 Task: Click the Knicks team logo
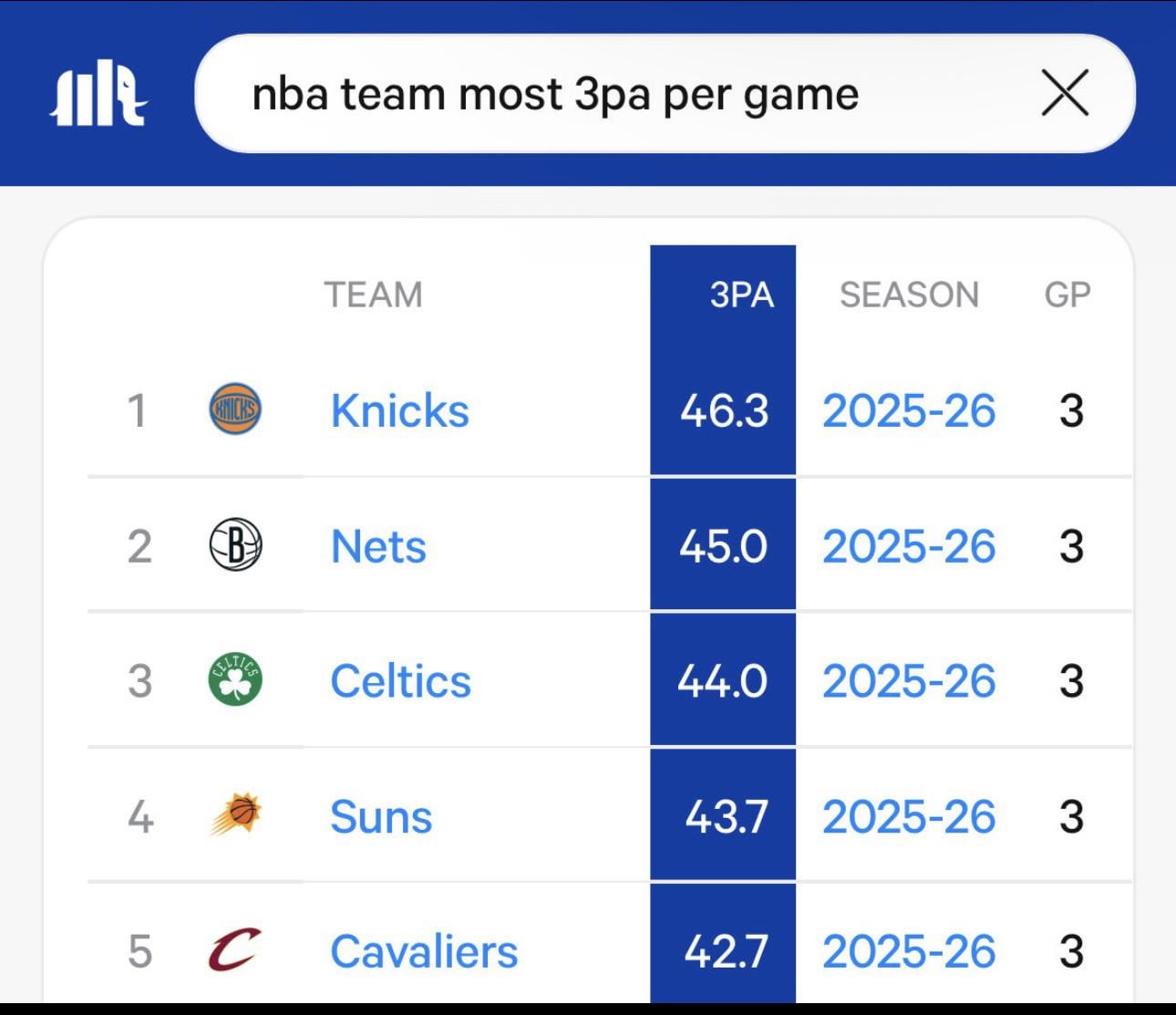(235, 409)
